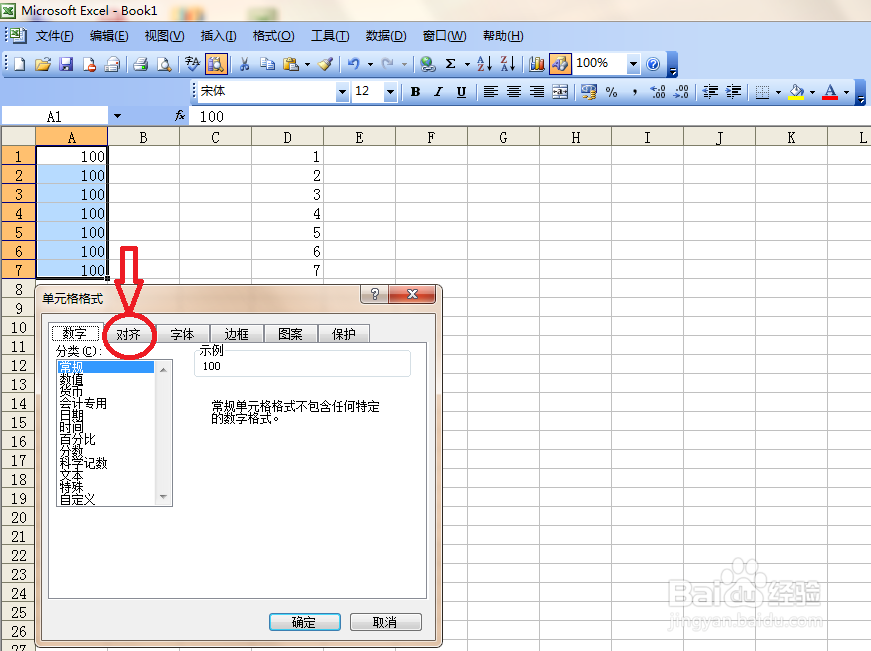Viewport: 871px width, 651px height.
Task: Switch to the 对齐 tab
Action: pyautogui.click(x=129, y=334)
